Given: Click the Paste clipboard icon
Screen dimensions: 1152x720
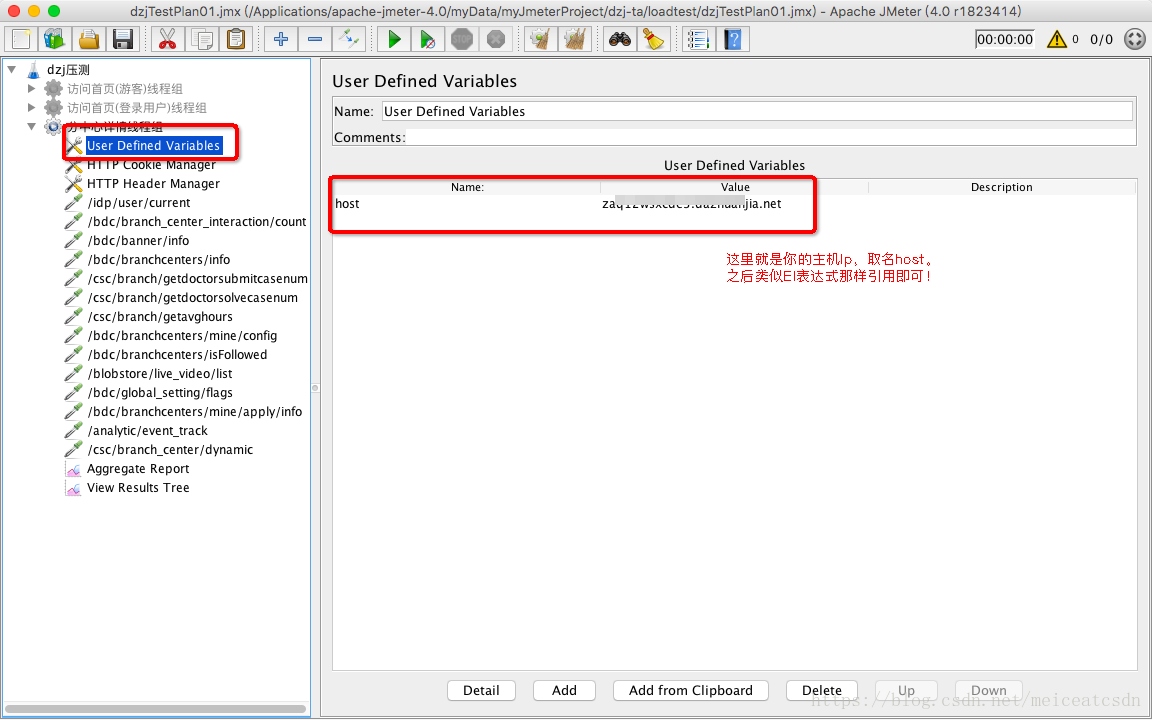Looking at the screenshot, I should pos(236,39).
